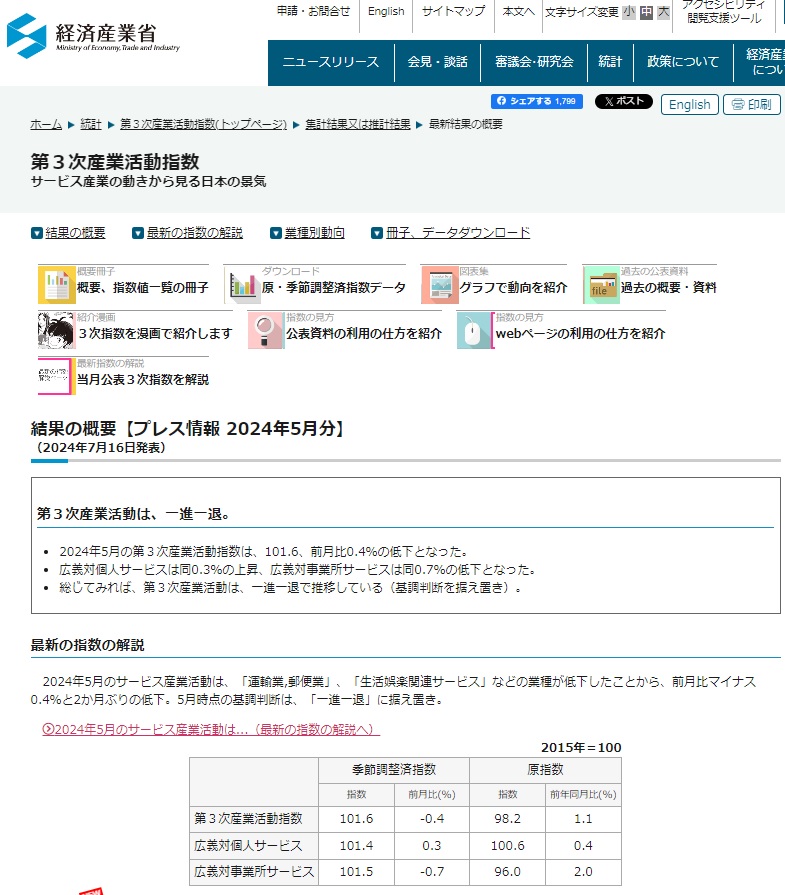The height and width of the screenshot is (895, 785).
Task: Click the bar chart download data icon
Action: 243,286
